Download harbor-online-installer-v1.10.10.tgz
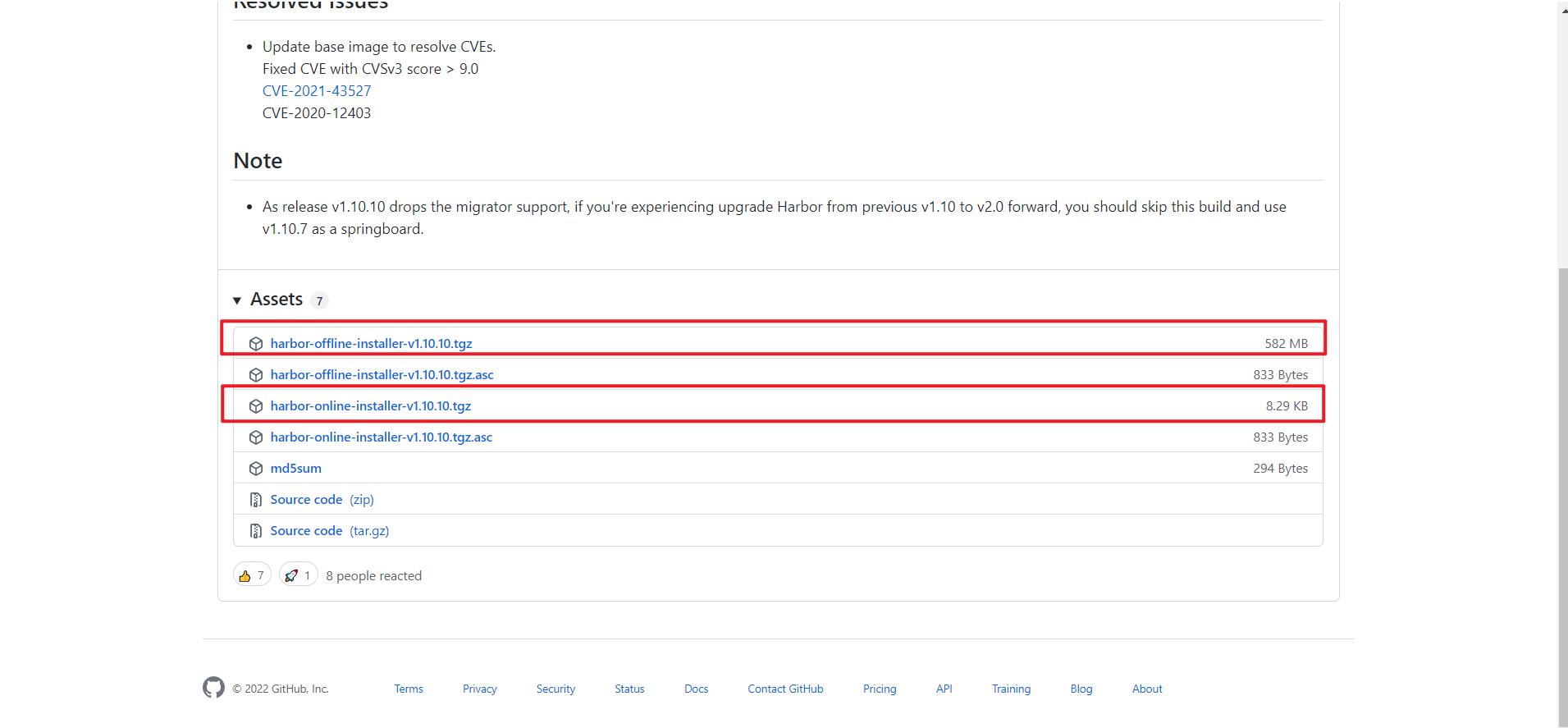 coord(371,405)
